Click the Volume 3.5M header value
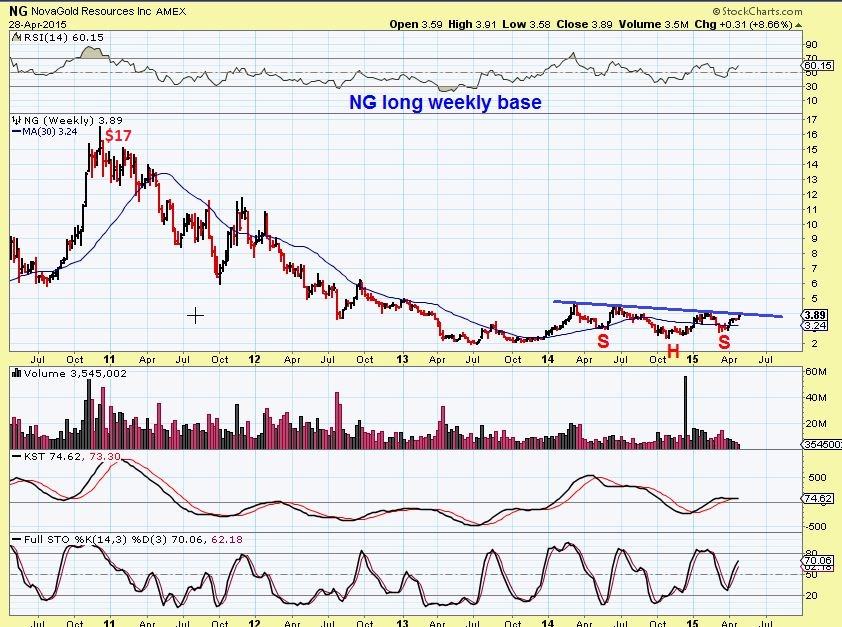 pos(654,24)
